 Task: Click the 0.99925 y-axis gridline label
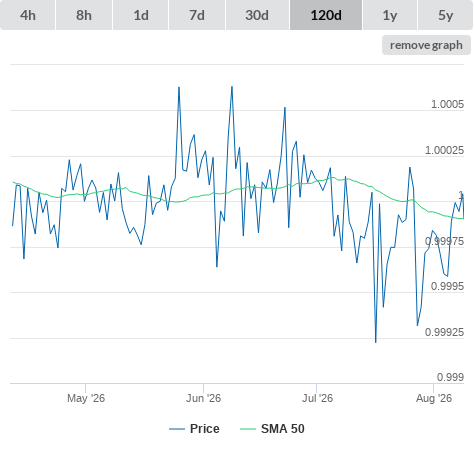(444, 332)
